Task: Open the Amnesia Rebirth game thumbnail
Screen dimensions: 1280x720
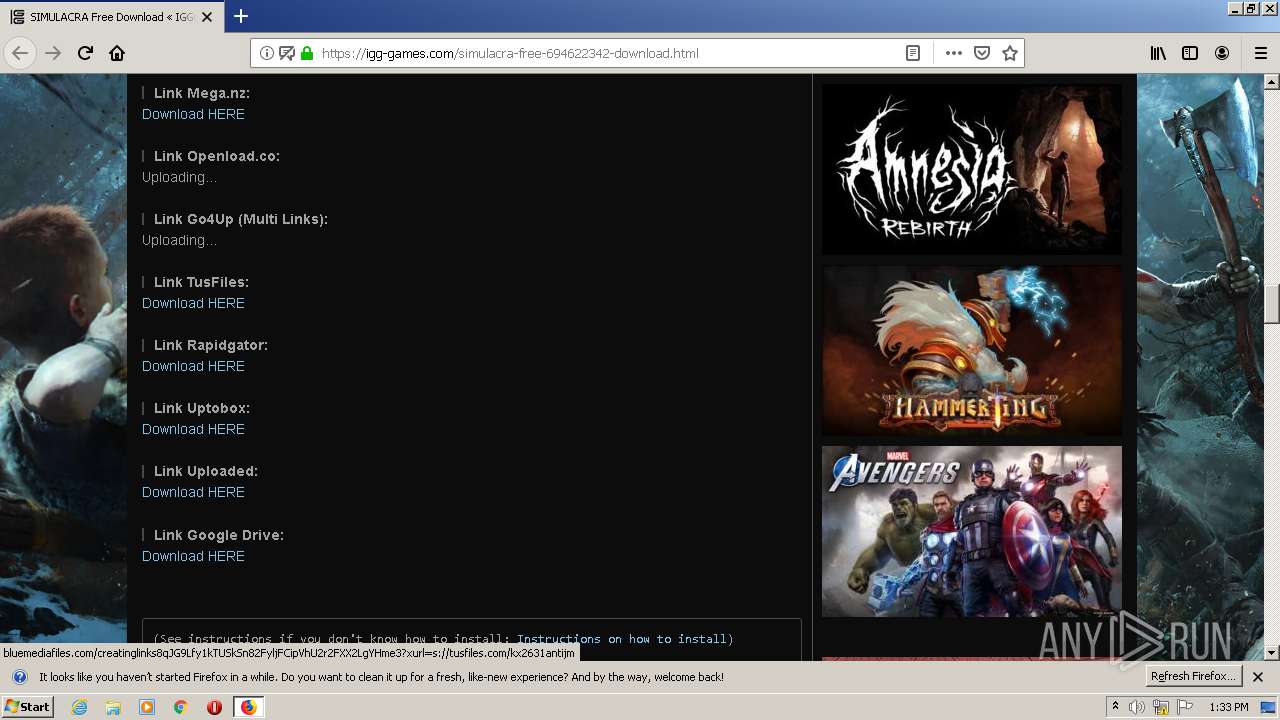Action: 972,169
